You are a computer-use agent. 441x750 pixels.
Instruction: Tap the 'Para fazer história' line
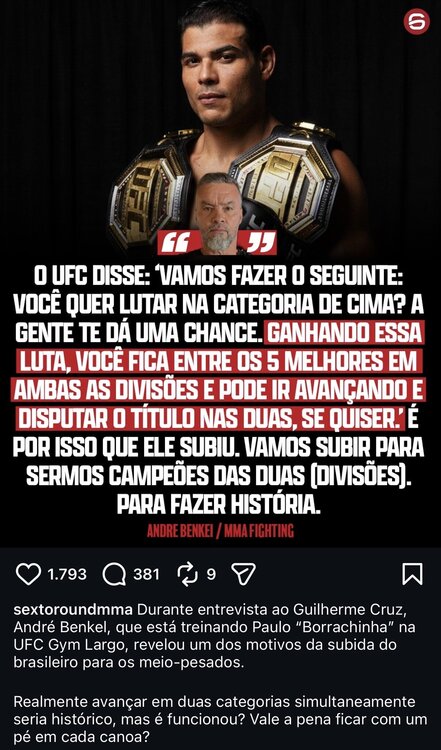click(219, 505)
